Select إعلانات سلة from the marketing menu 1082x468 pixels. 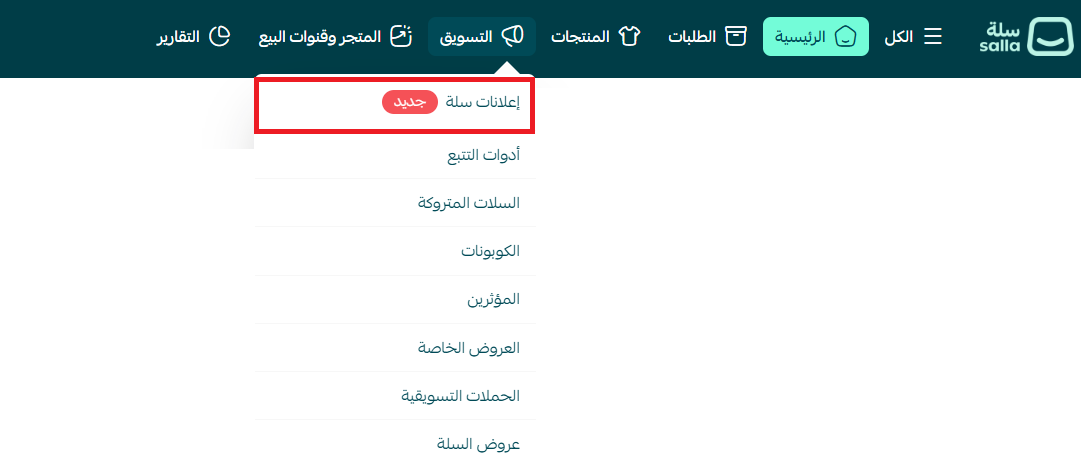tap(483, 105)
